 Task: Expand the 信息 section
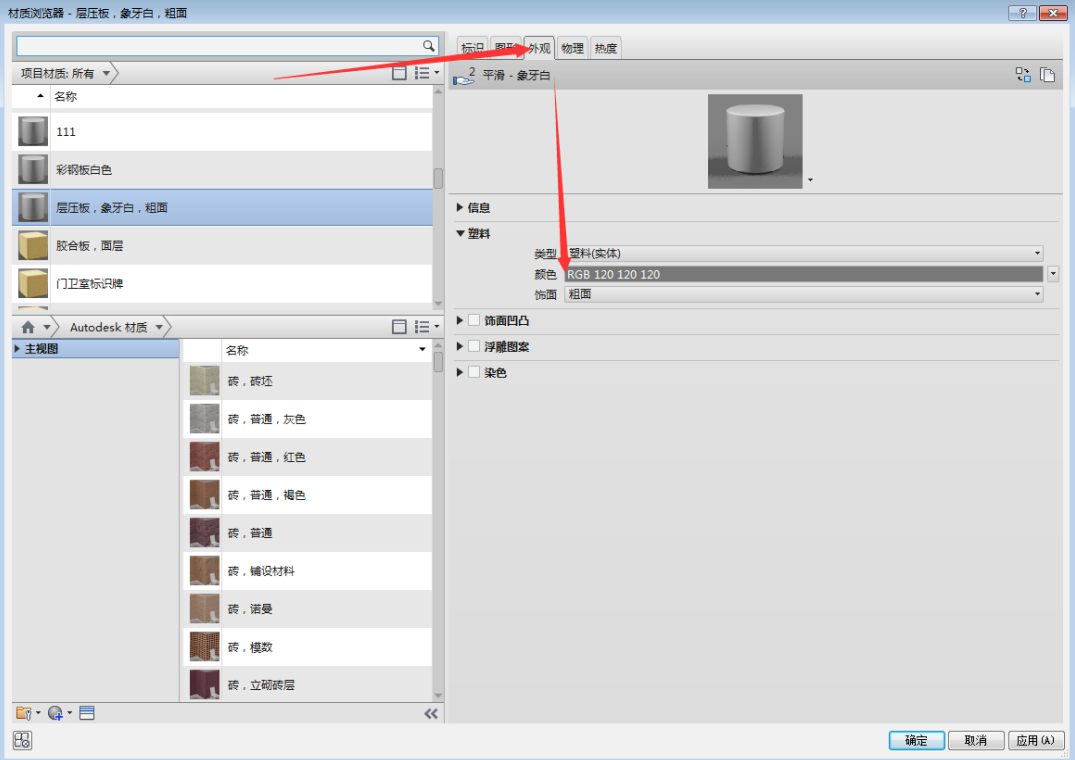click(460, 207)
